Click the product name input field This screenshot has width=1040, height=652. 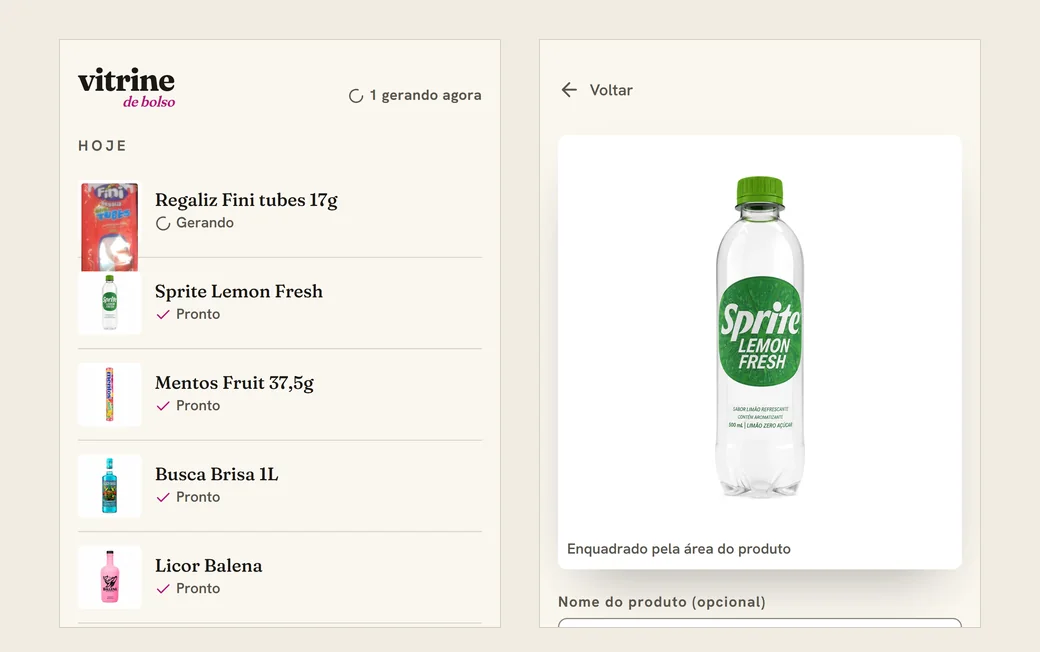click(759, 623)
